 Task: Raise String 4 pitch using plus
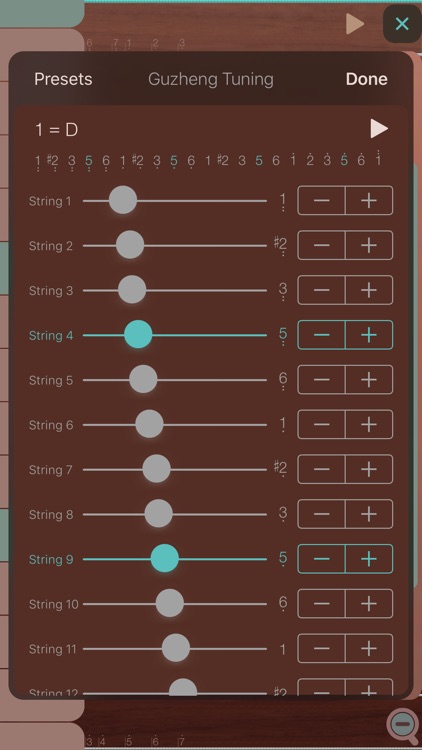[369, 335]
